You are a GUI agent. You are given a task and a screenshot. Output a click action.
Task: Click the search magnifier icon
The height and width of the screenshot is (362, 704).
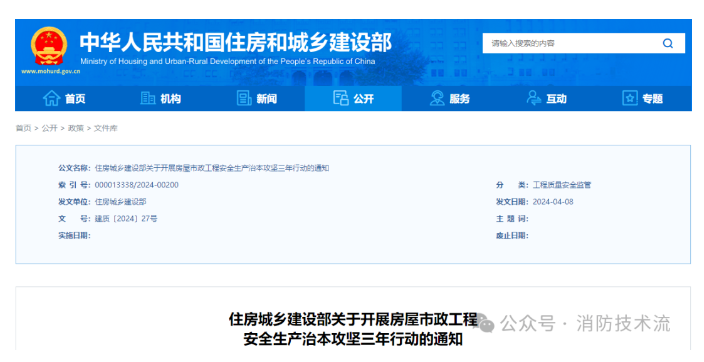tap(668, 43)
